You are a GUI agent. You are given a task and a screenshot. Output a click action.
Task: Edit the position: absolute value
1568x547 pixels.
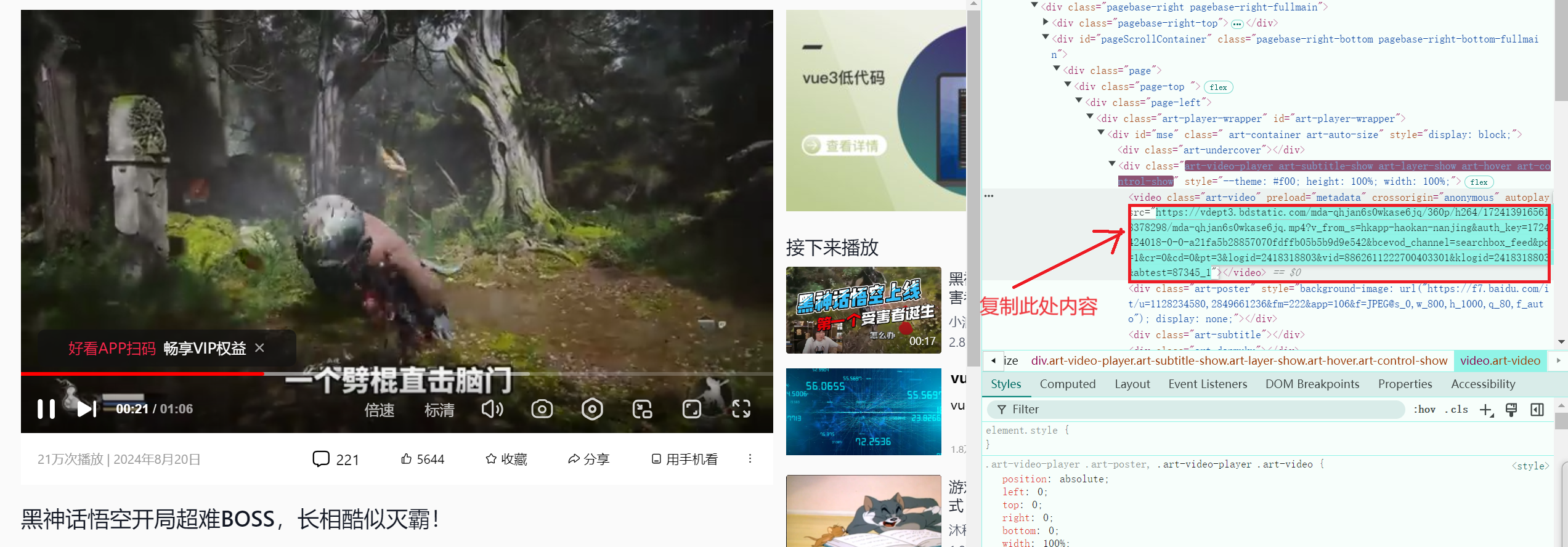pyautogui.click(x=1084, y=479)
